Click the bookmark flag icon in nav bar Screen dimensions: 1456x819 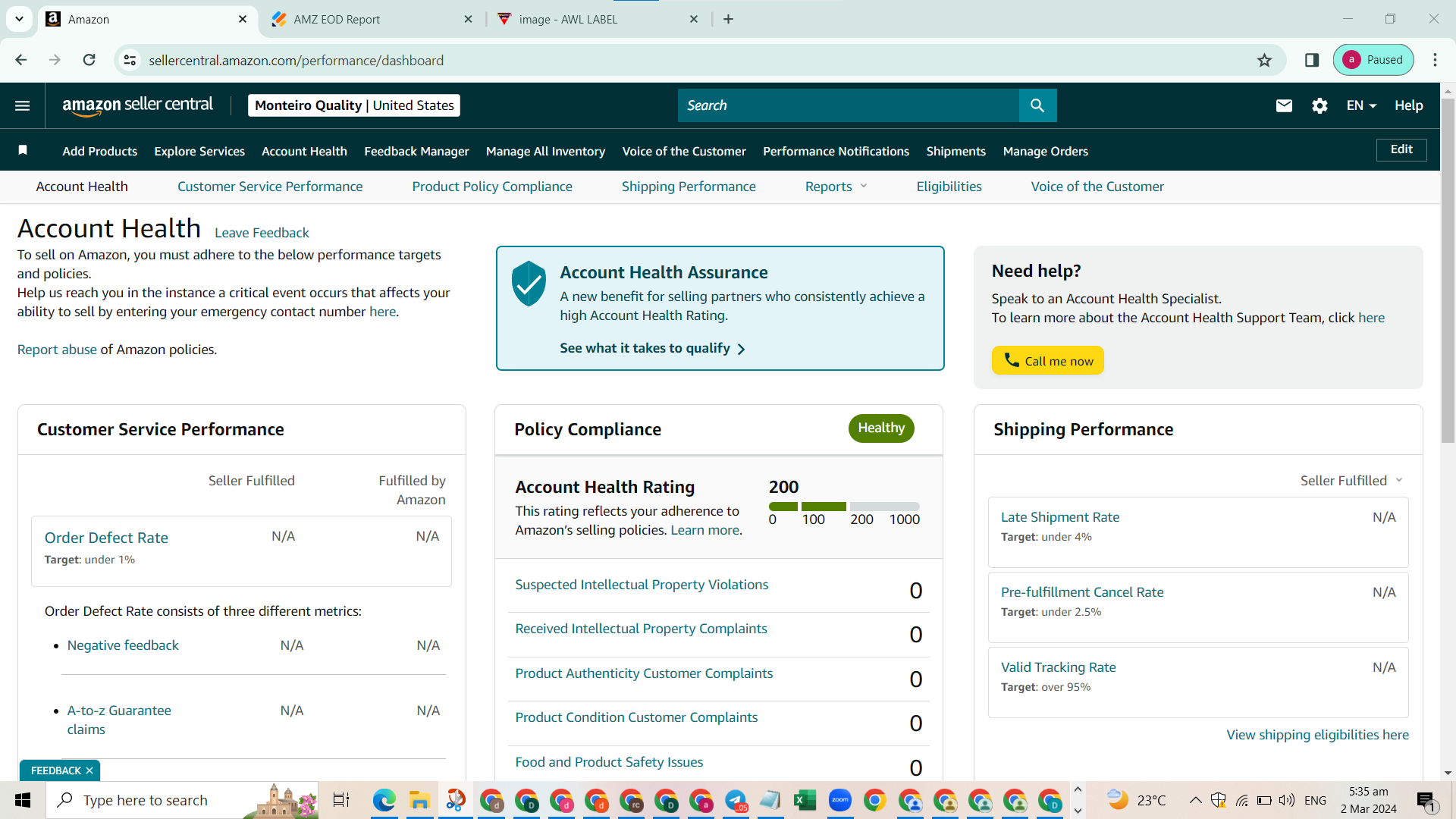pos(23,150)
